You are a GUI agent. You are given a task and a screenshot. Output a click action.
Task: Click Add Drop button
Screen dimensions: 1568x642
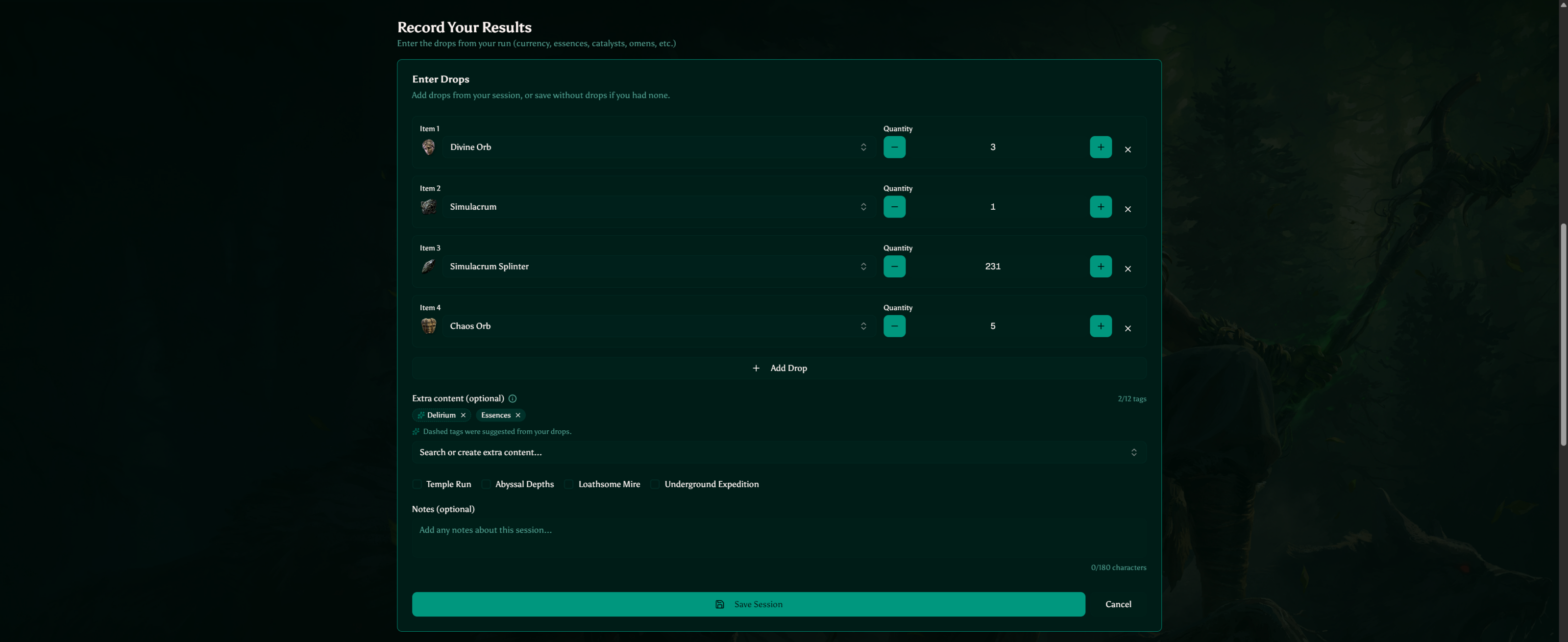point(779,368)
